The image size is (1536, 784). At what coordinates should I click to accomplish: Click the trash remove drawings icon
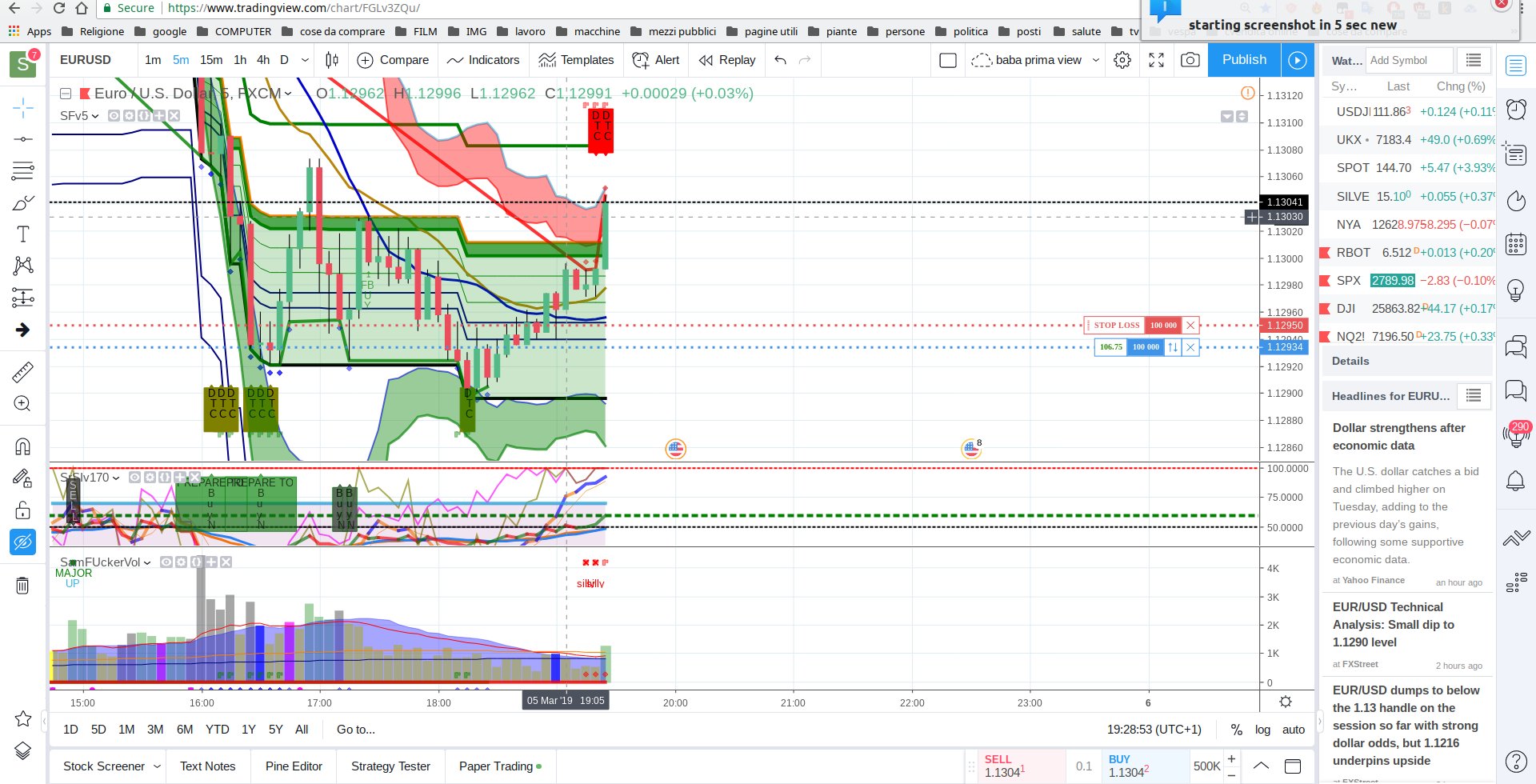pos(23,586)
